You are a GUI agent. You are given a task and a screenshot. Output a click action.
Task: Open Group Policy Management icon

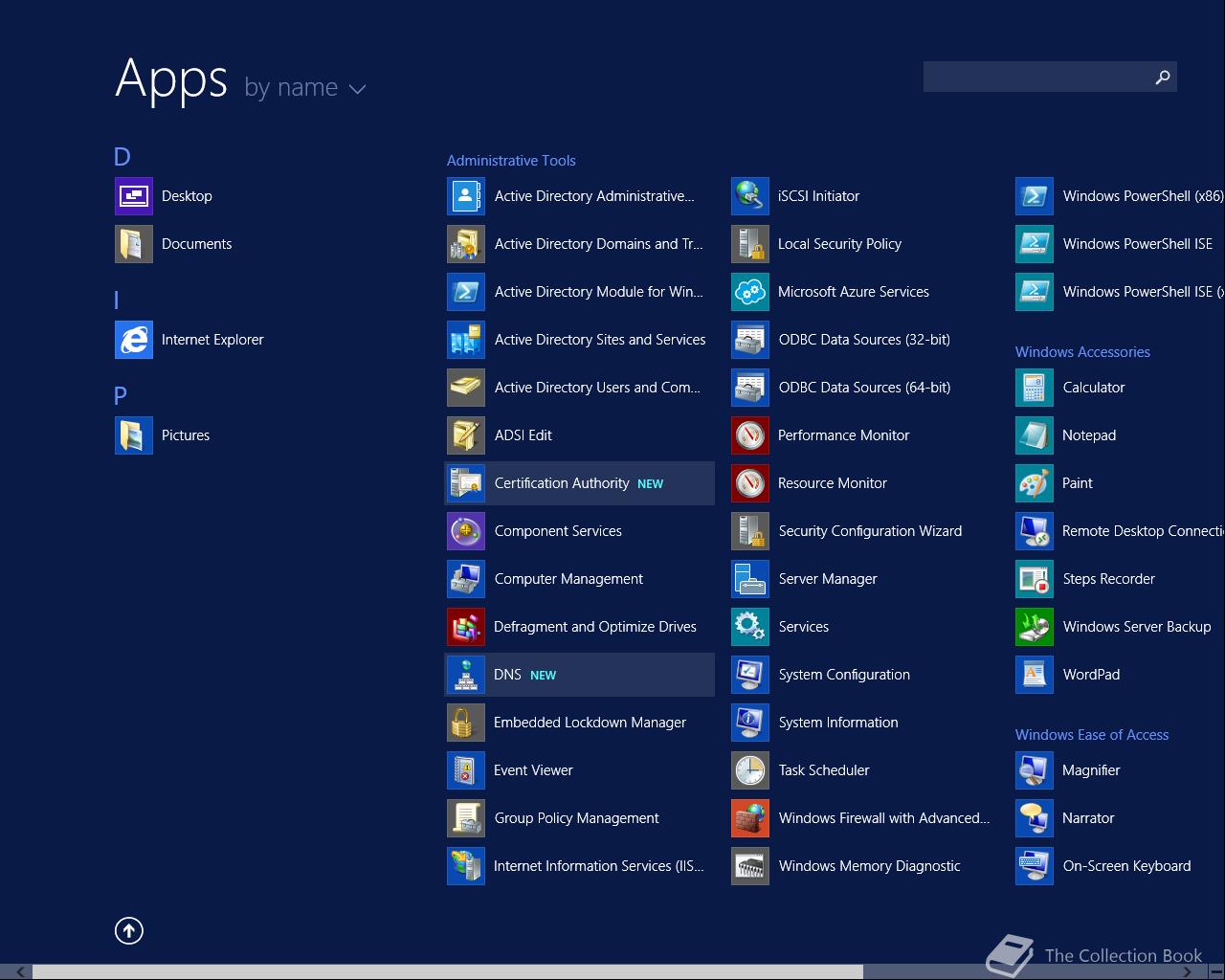click(x=466, y=818)
